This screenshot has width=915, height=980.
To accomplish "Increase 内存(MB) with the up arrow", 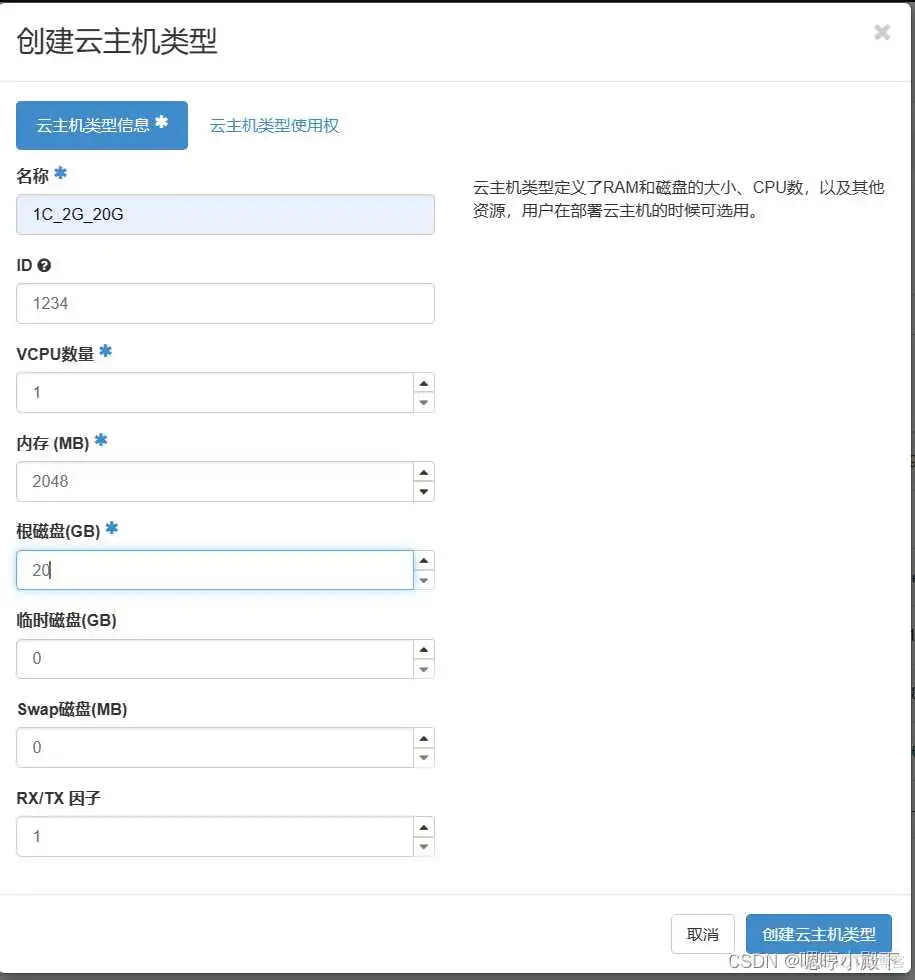I will [423, 471].
